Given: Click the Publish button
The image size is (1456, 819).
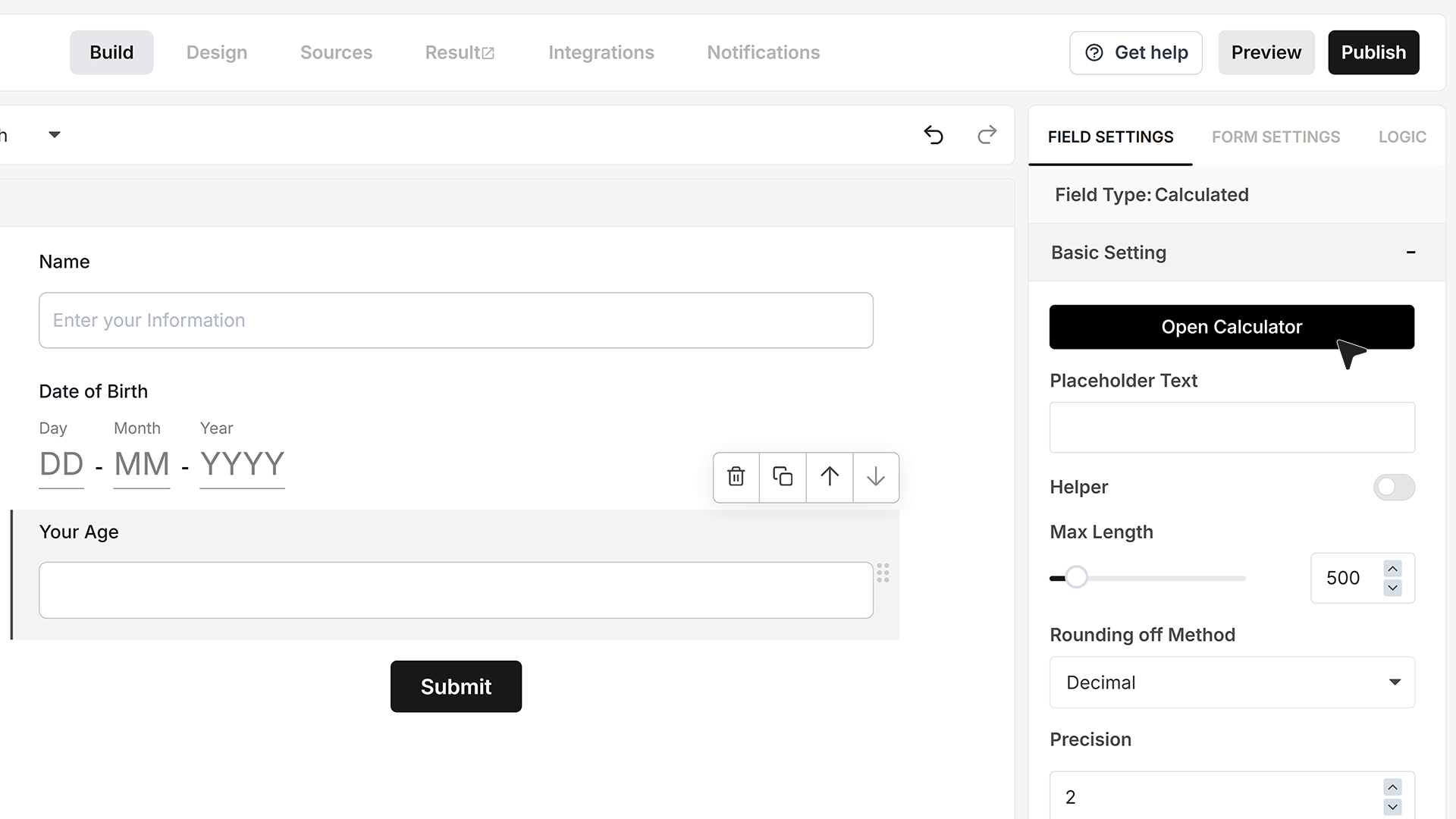Looking at the screenshot, I should 1373,52.
